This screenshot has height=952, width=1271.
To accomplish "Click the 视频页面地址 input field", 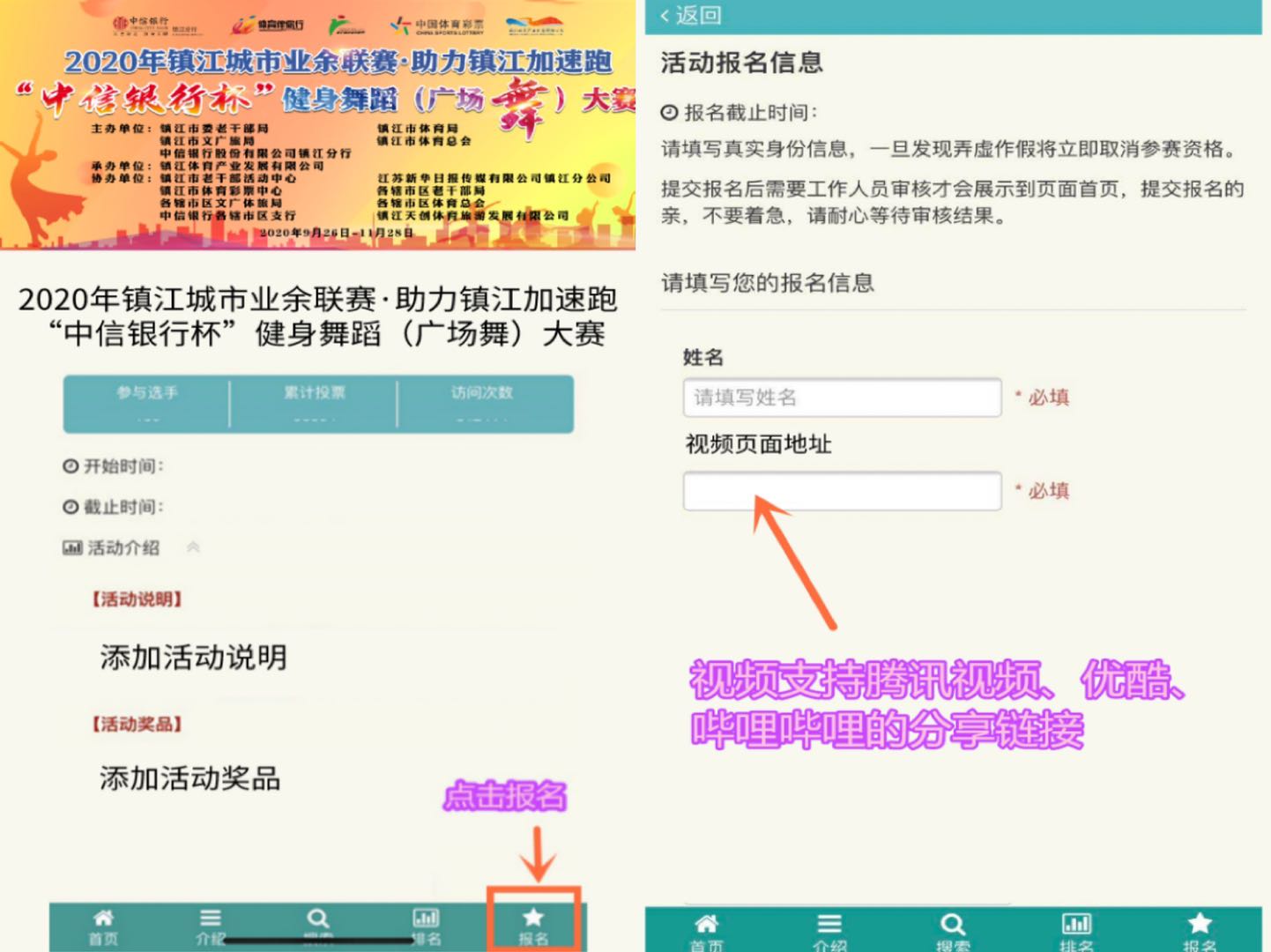I will click(x=842, y=491).
